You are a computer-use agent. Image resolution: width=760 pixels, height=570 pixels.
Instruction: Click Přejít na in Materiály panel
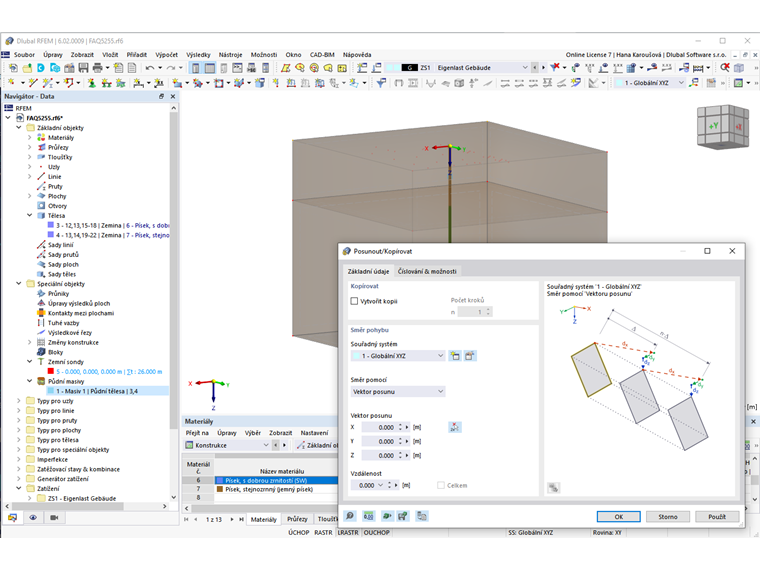(197, 433)
